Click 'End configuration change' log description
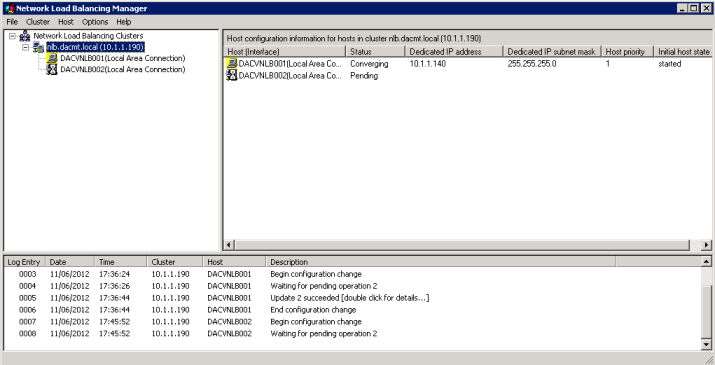 pyautogui.click(x=313, y=310)
